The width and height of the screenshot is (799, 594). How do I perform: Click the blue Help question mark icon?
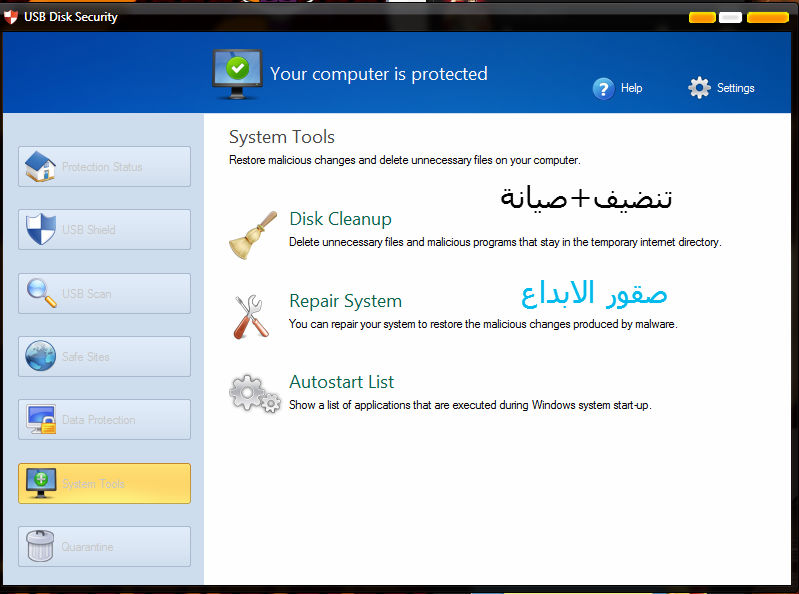603,89
